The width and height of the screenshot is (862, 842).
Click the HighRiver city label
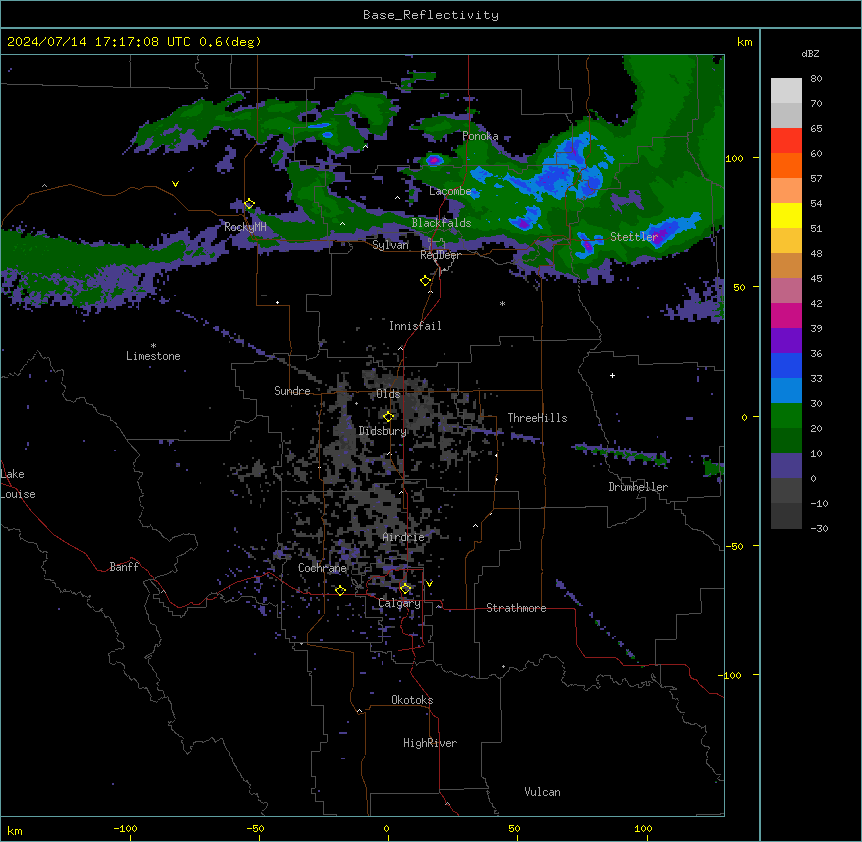click(430, 743)
